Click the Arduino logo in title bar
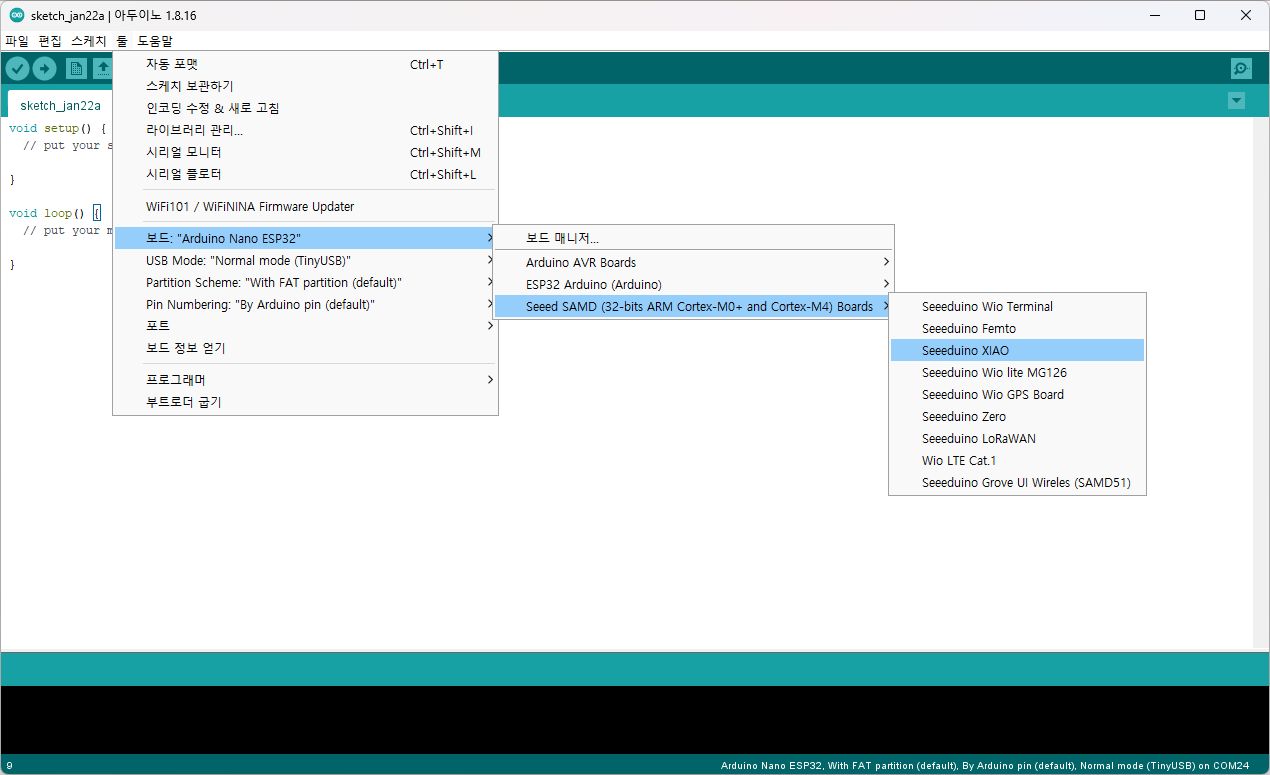 [x=17, y=15]
